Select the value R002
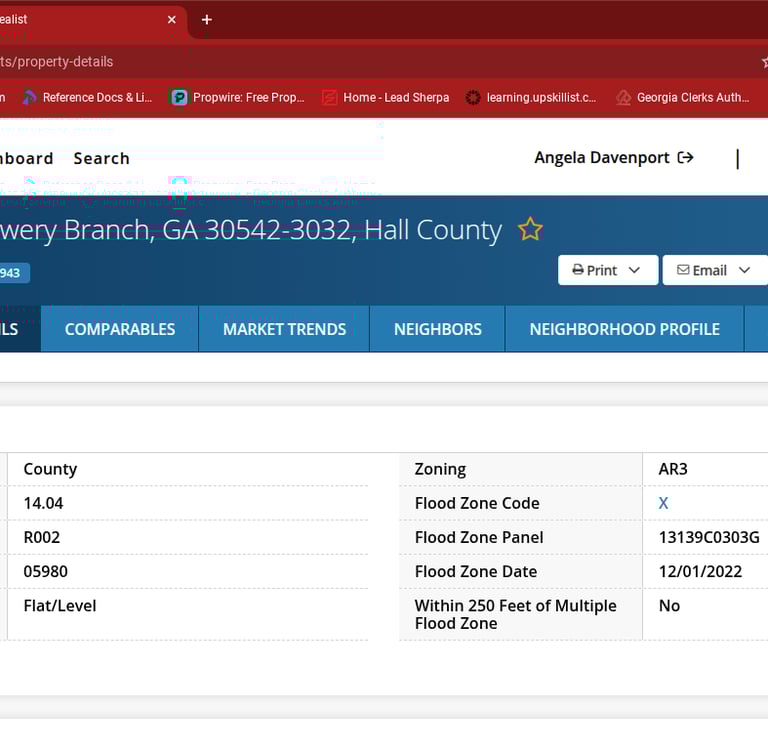768x750 pixels. [x=42, y=537]
